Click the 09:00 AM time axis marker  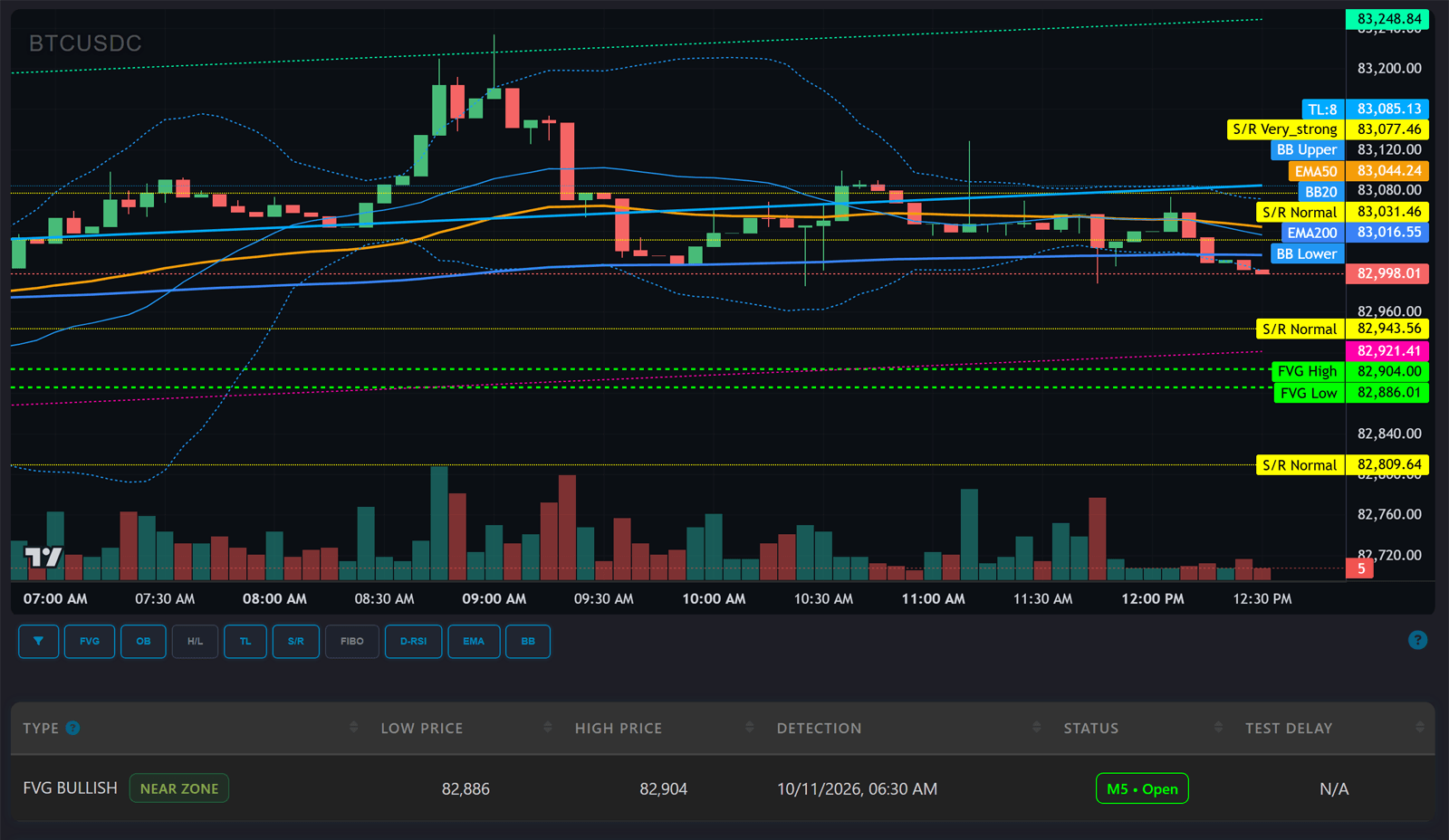(x=494, y=599)
